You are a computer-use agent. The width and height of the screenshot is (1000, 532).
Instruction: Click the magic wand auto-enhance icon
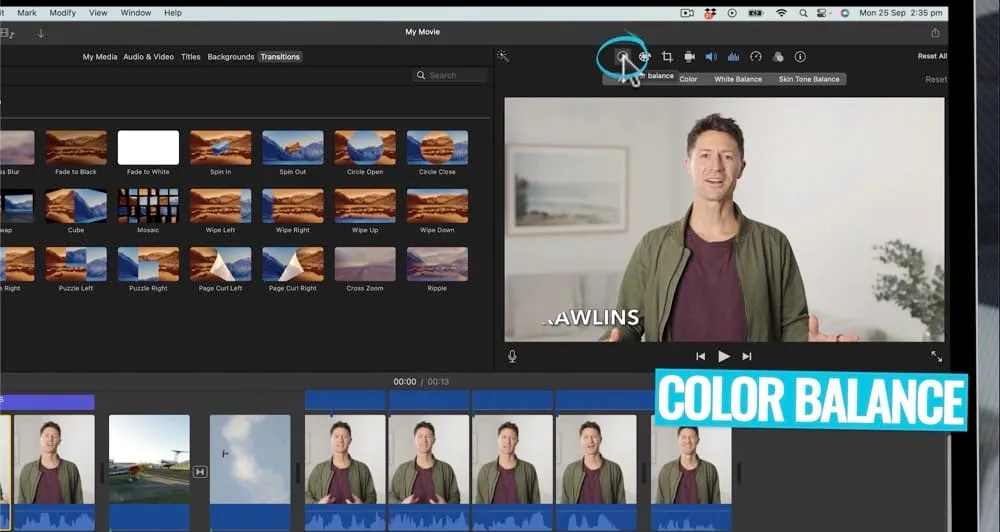[x=503, y=57]
